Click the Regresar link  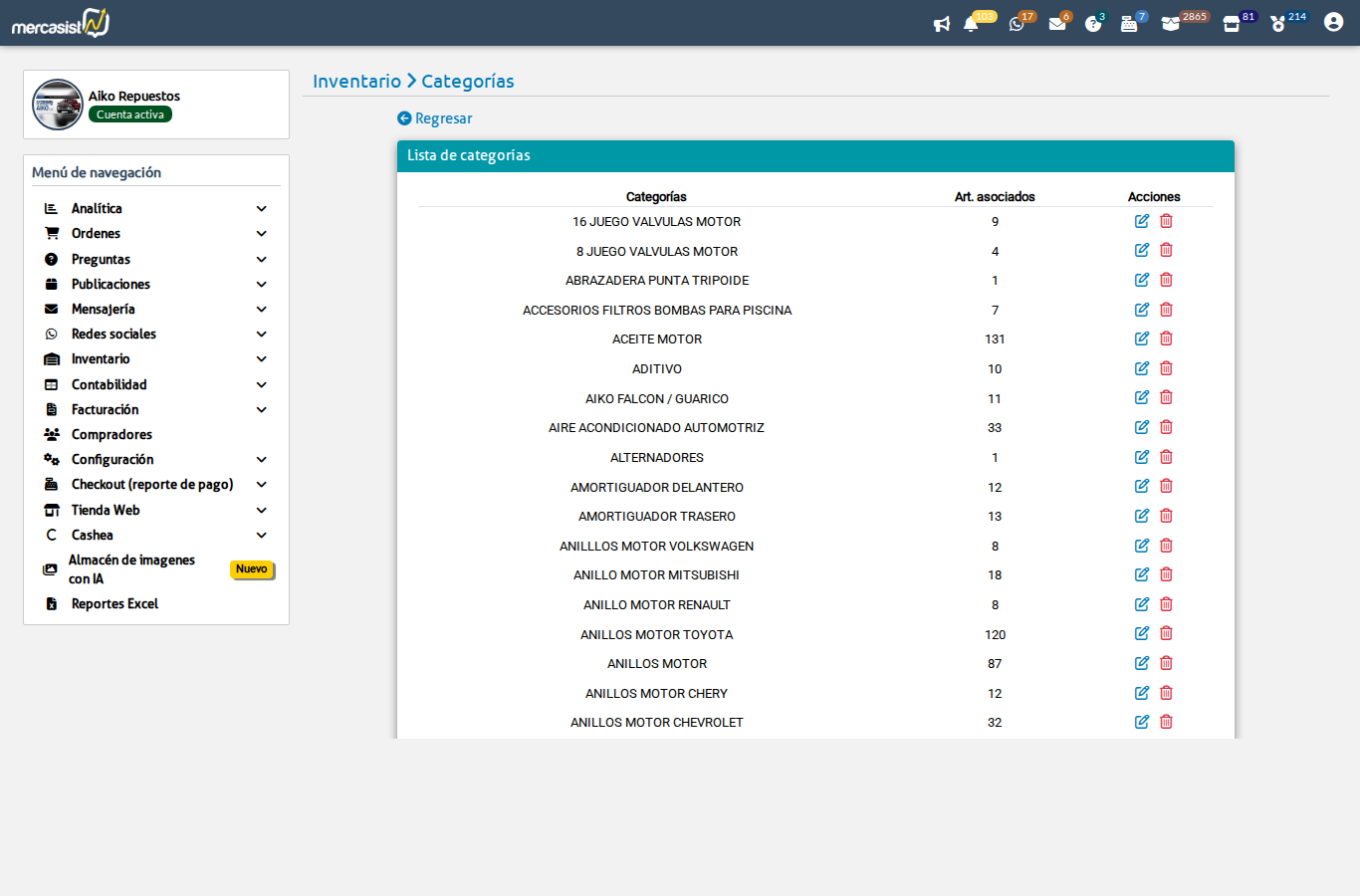tap(434, 117)
